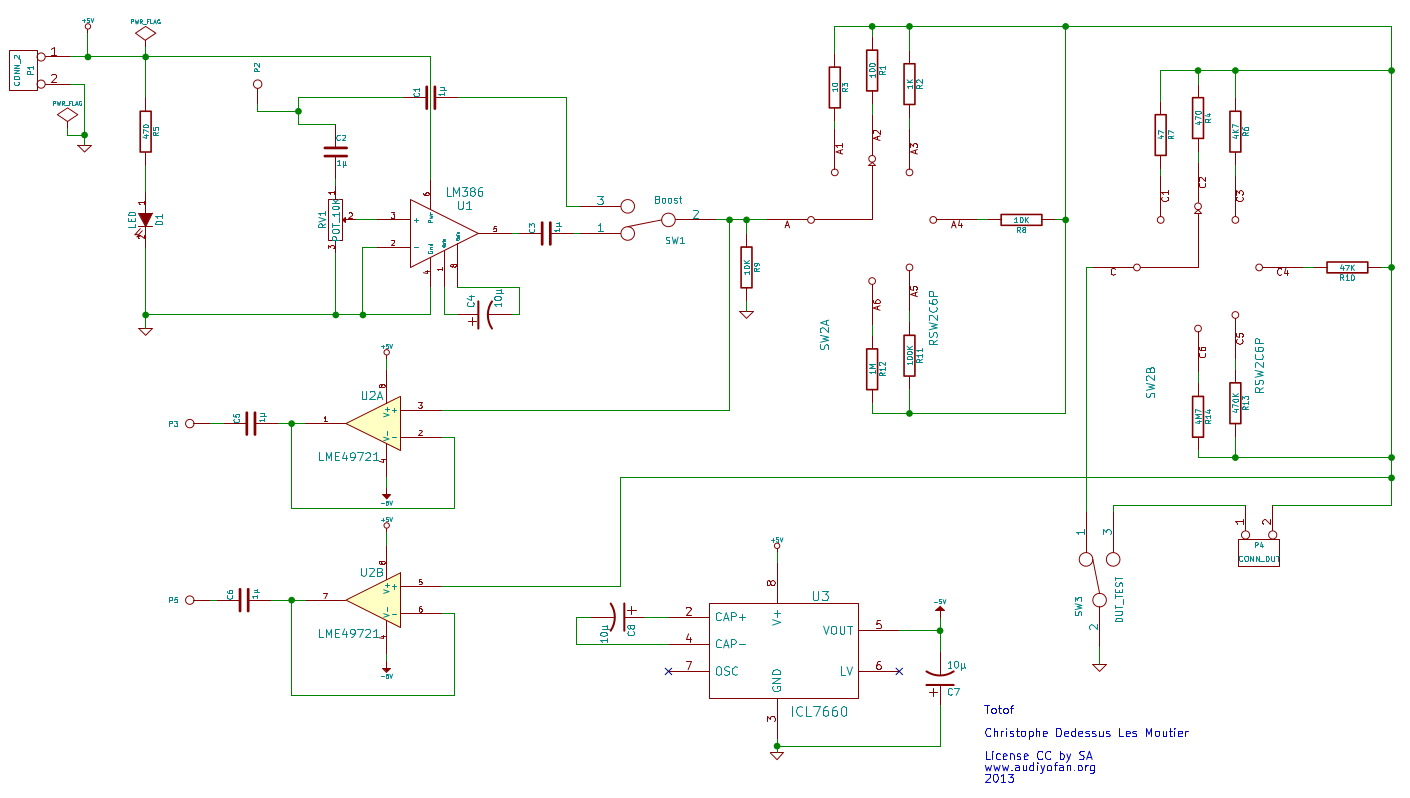Viewport: 1410px width, 798px height.
Task: Click the 'www.audiyofan.org' text
Action: (x=1040, y=768)
